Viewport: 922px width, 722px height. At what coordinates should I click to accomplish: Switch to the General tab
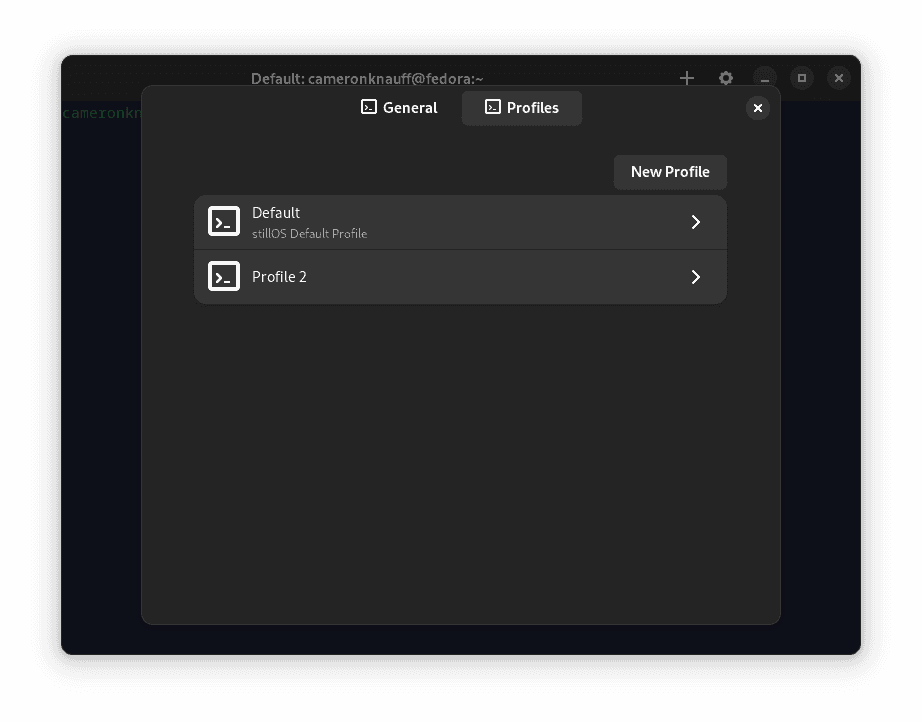[399, 108]
